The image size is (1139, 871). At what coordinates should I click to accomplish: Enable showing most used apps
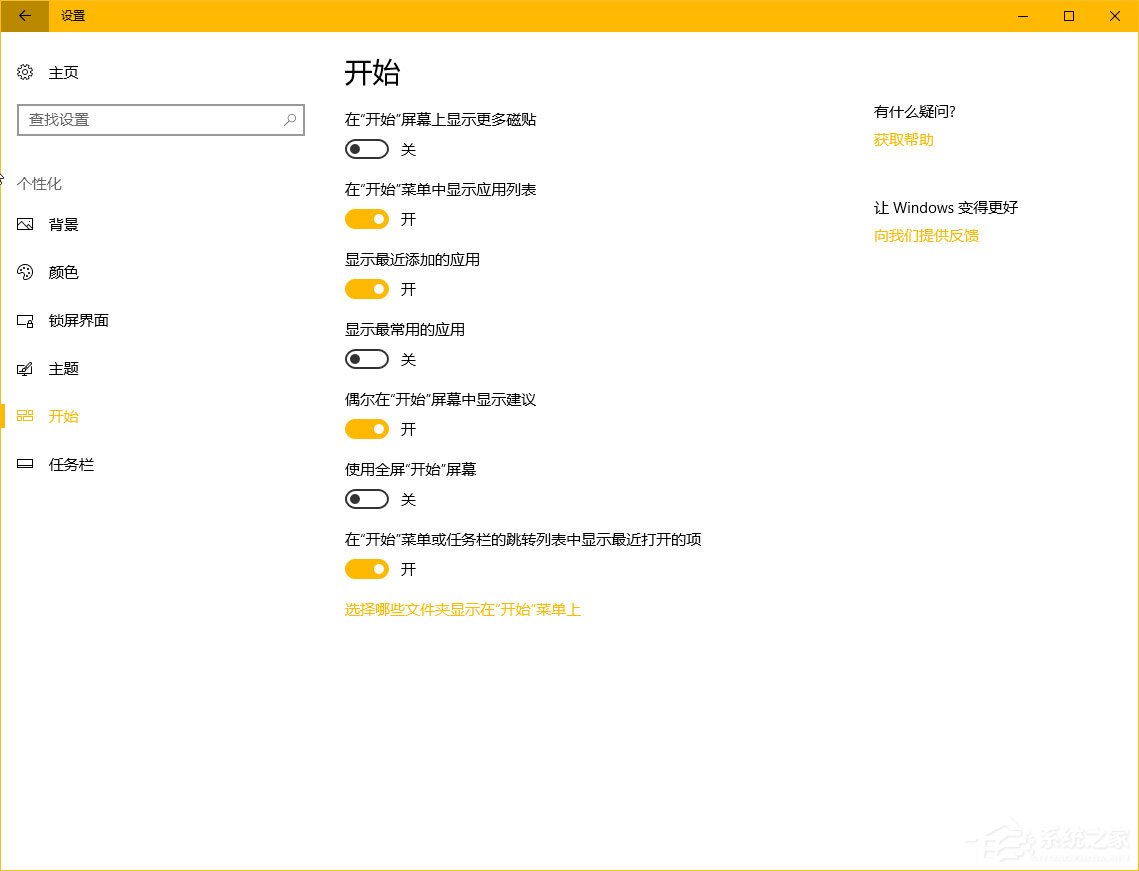[366, 359]
